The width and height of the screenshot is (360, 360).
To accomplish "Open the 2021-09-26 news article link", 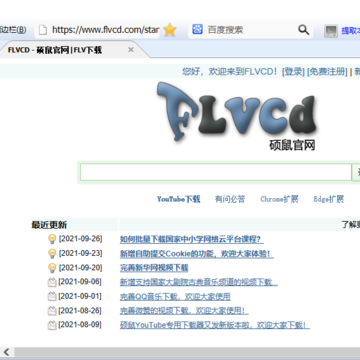I will (192, 239).
